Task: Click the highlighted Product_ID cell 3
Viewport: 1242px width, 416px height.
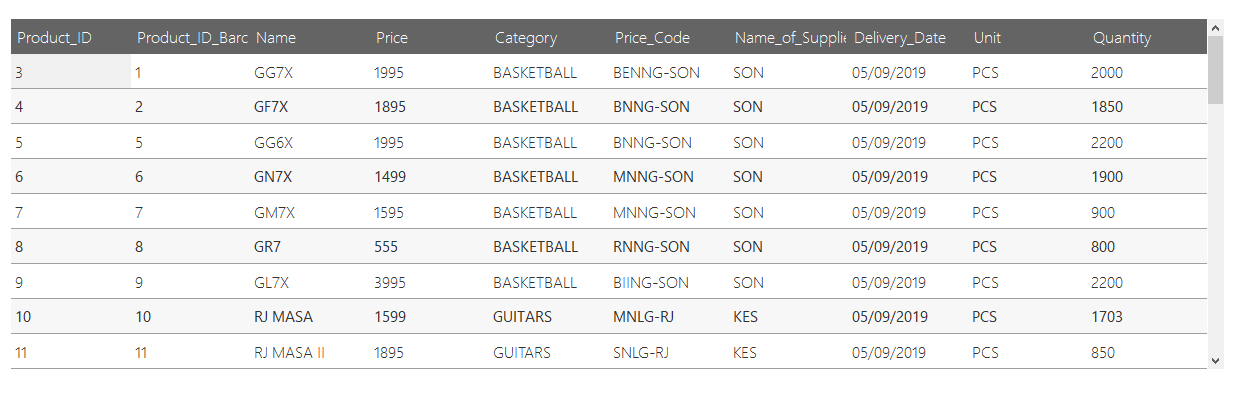Action: pyautogui.click(x=71, y=73)
